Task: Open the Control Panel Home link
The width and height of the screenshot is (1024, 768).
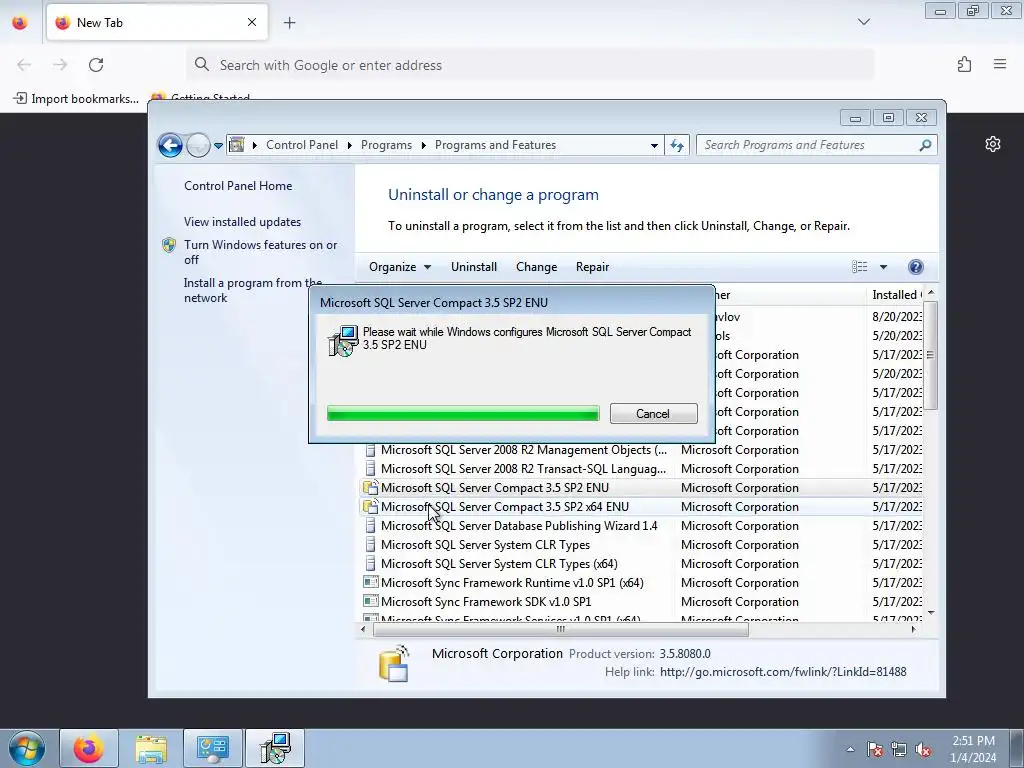Action: (x=238, y=185)
